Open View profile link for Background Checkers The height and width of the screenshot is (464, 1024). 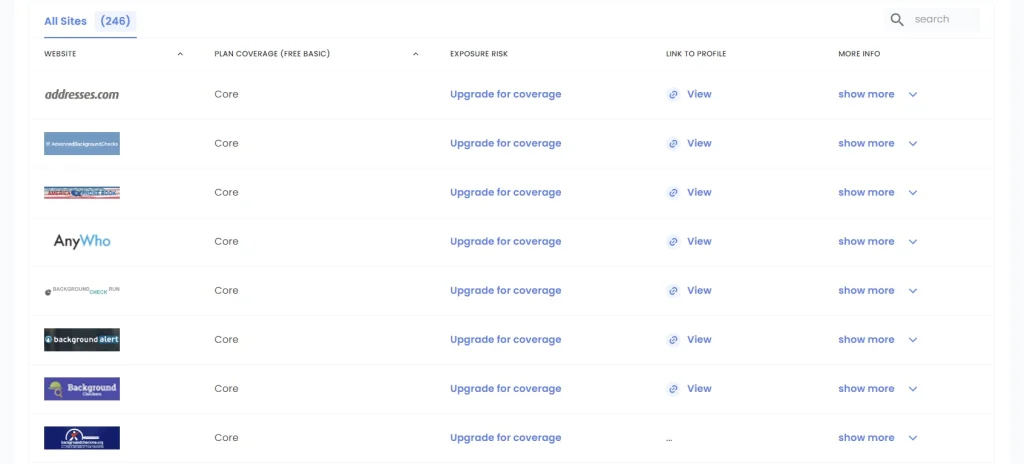[x=699, y=389]
